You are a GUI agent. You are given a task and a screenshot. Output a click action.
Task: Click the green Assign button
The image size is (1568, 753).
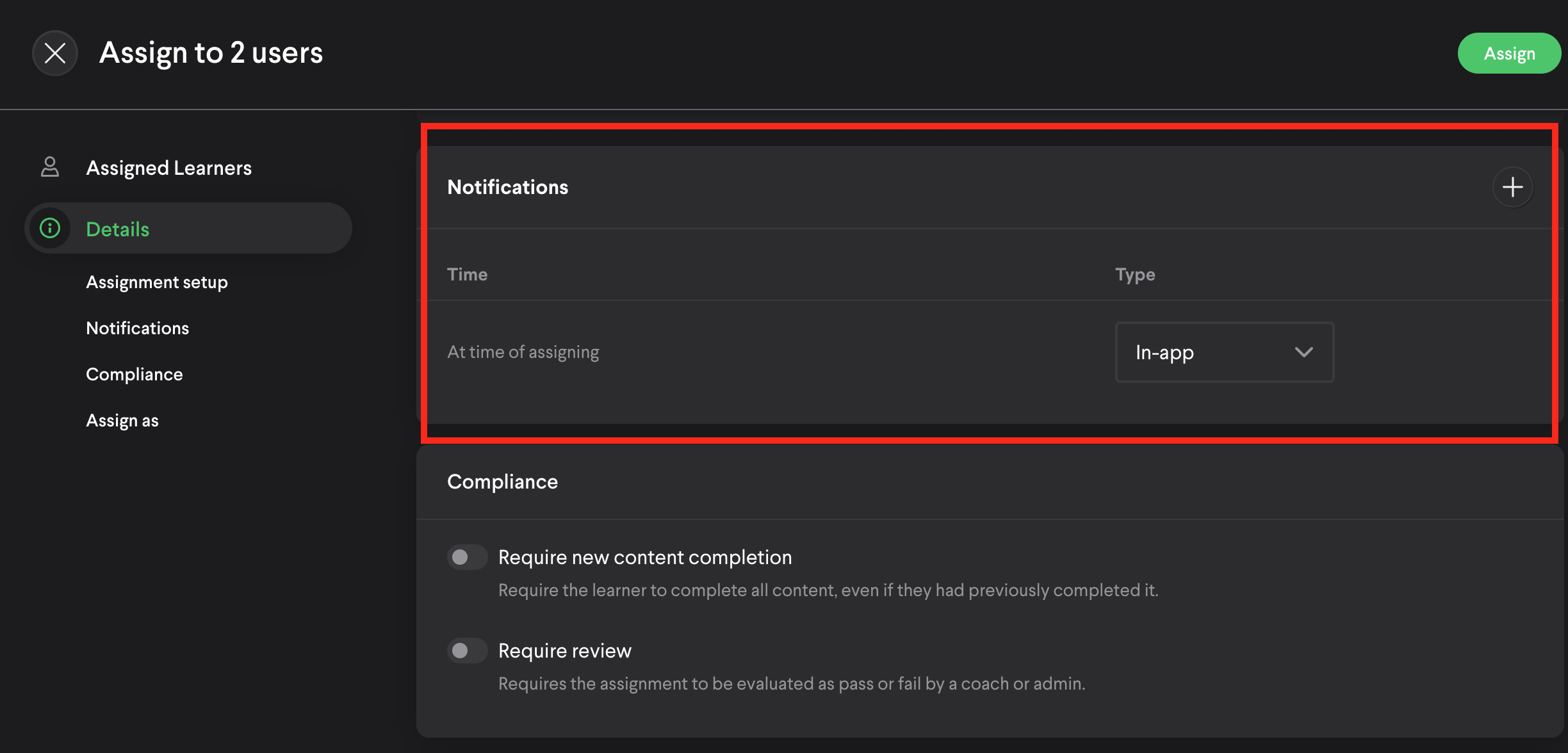(x=1508, y=53)
